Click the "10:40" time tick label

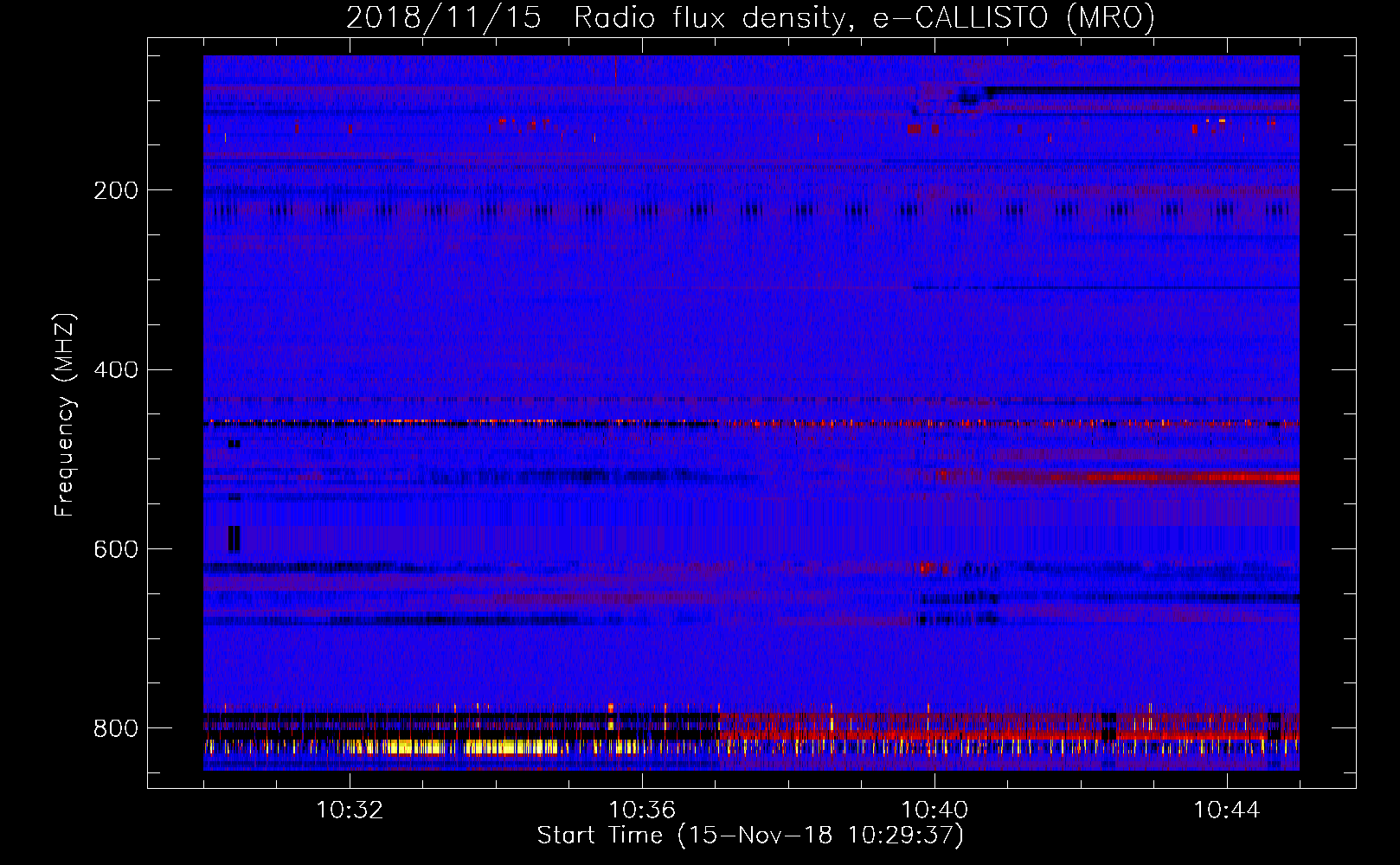pyautogui.click(x=934, y=811)
